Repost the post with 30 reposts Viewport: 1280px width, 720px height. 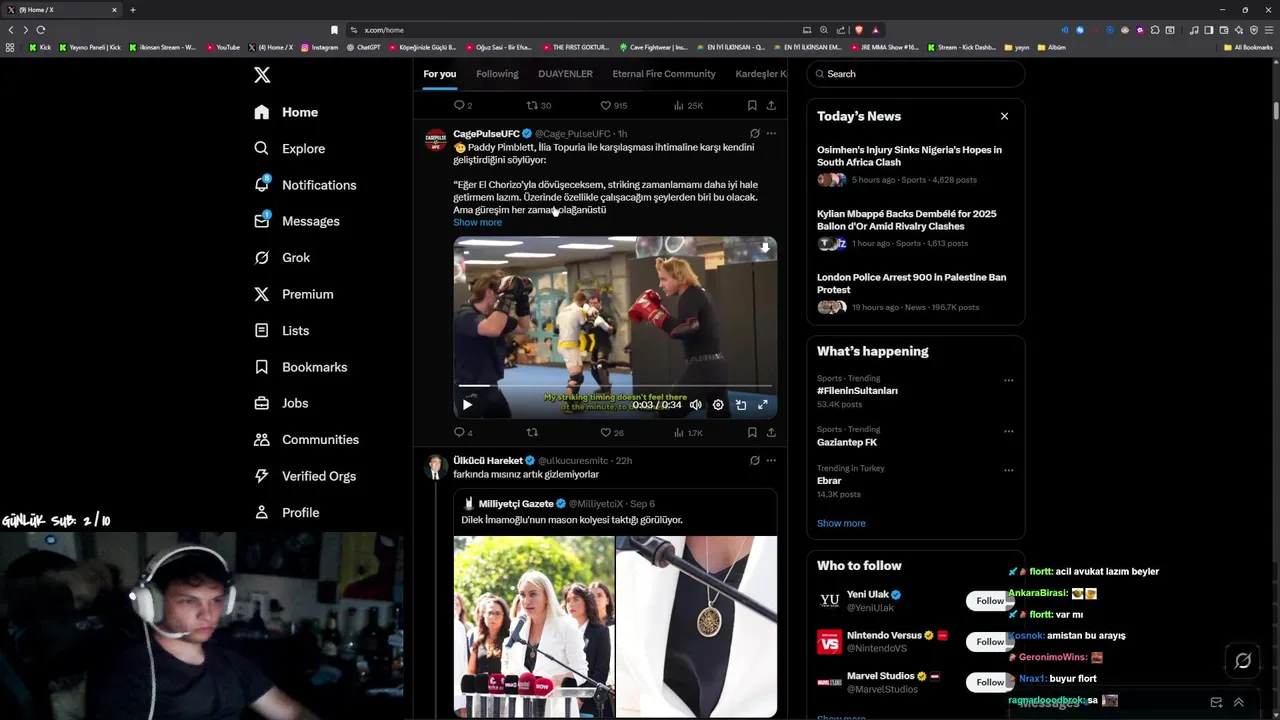[x=539, y=105]
